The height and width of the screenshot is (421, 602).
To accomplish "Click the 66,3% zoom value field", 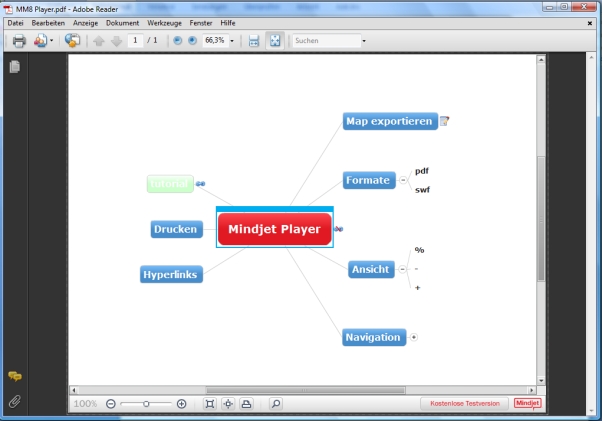I will (215, 40).
